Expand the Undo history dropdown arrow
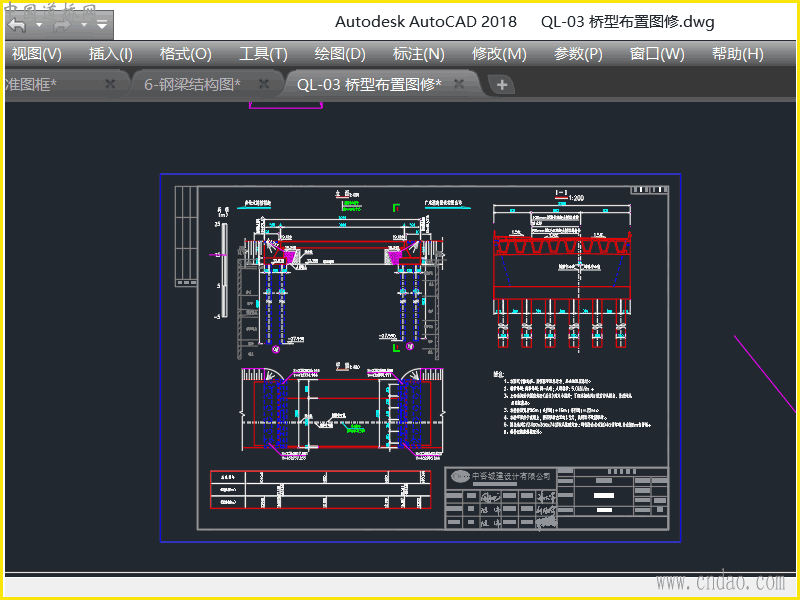Viewport: 800px width, 600px height. tap(39, 24)
